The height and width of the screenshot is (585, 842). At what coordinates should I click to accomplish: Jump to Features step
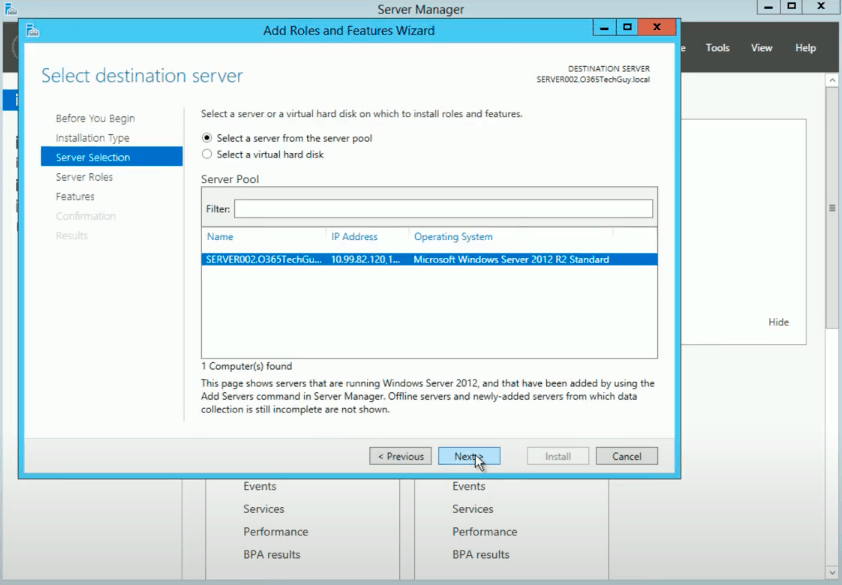75,196
